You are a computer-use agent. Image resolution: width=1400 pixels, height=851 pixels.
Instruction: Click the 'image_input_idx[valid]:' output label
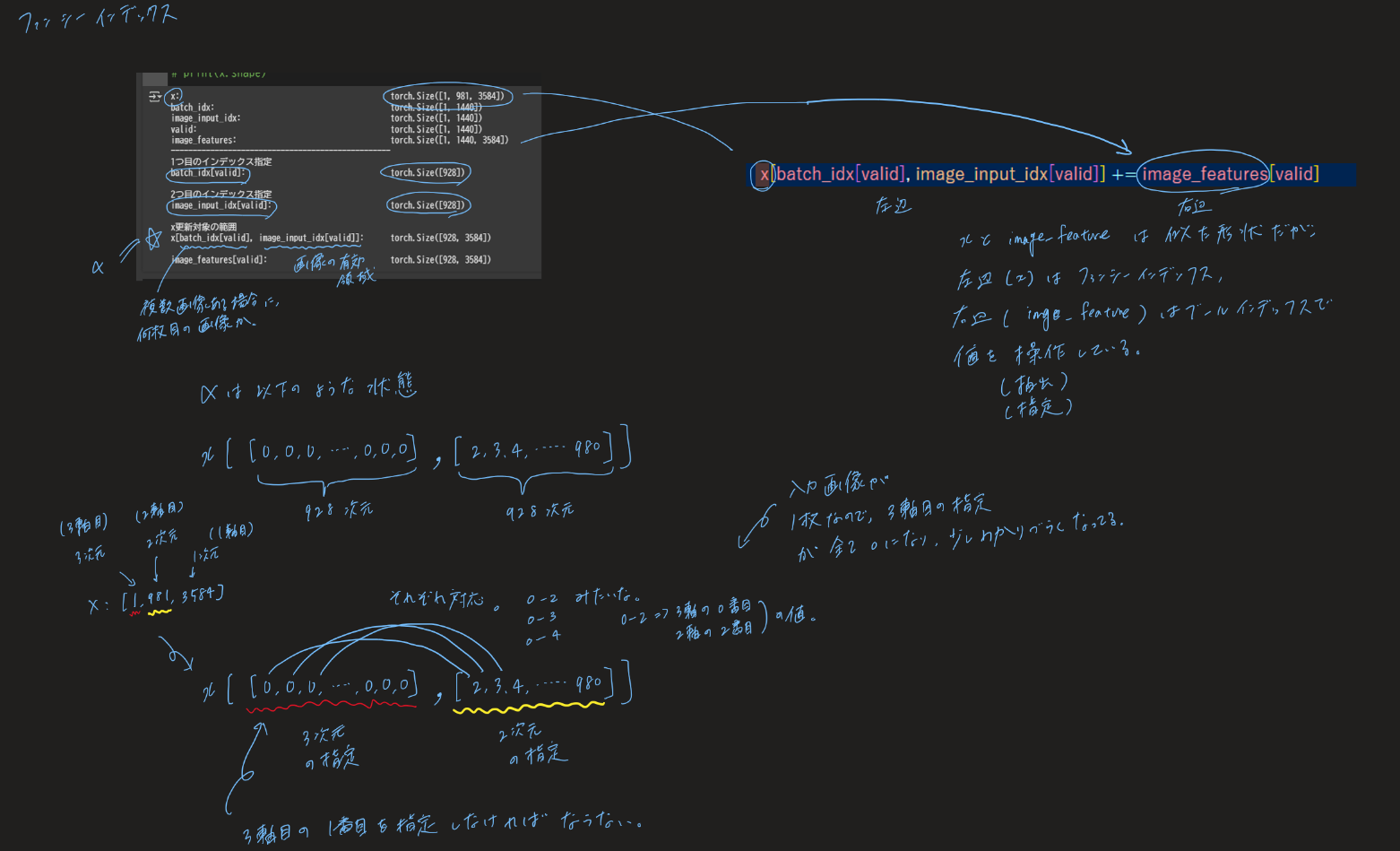(221, 205)
